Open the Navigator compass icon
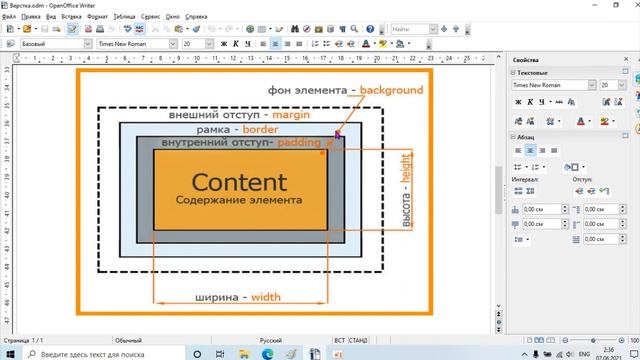The width and height of the screenshot is (640, 360). 307,29
